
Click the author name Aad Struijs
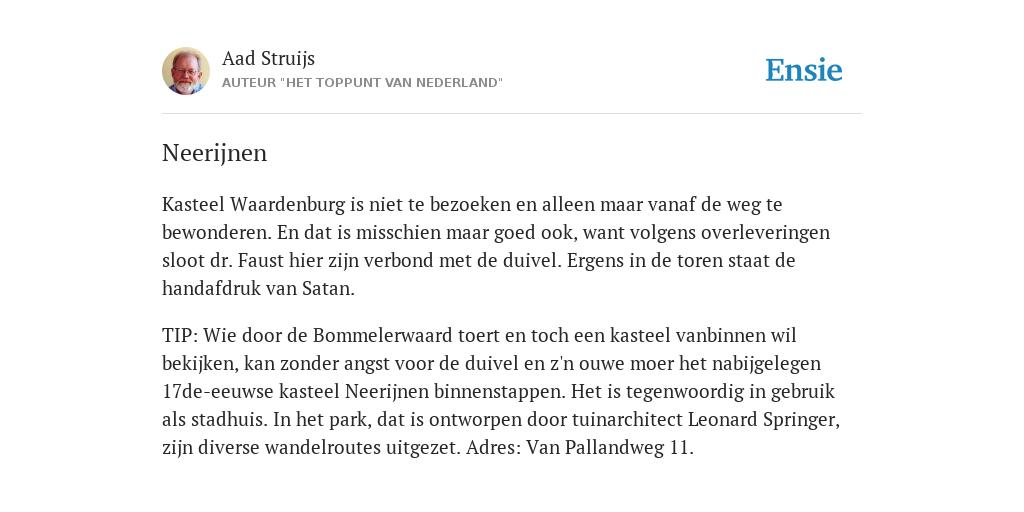pos(268,58)
